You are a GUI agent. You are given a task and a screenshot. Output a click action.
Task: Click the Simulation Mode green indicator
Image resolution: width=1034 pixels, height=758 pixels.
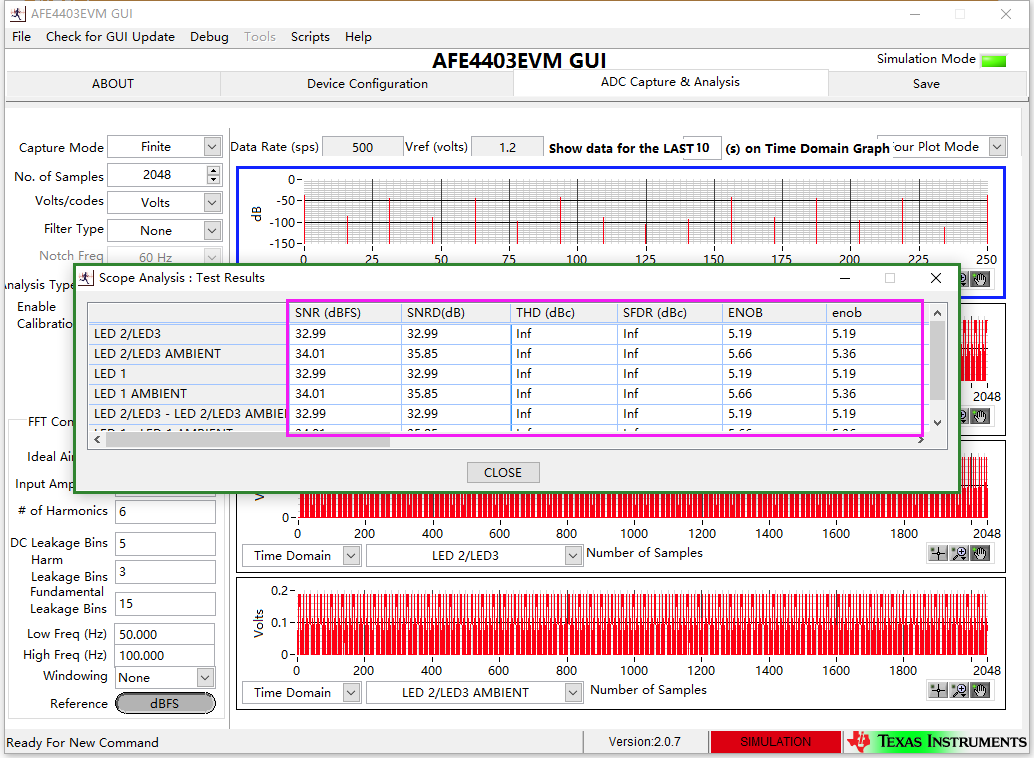click(x=993, y=60)
